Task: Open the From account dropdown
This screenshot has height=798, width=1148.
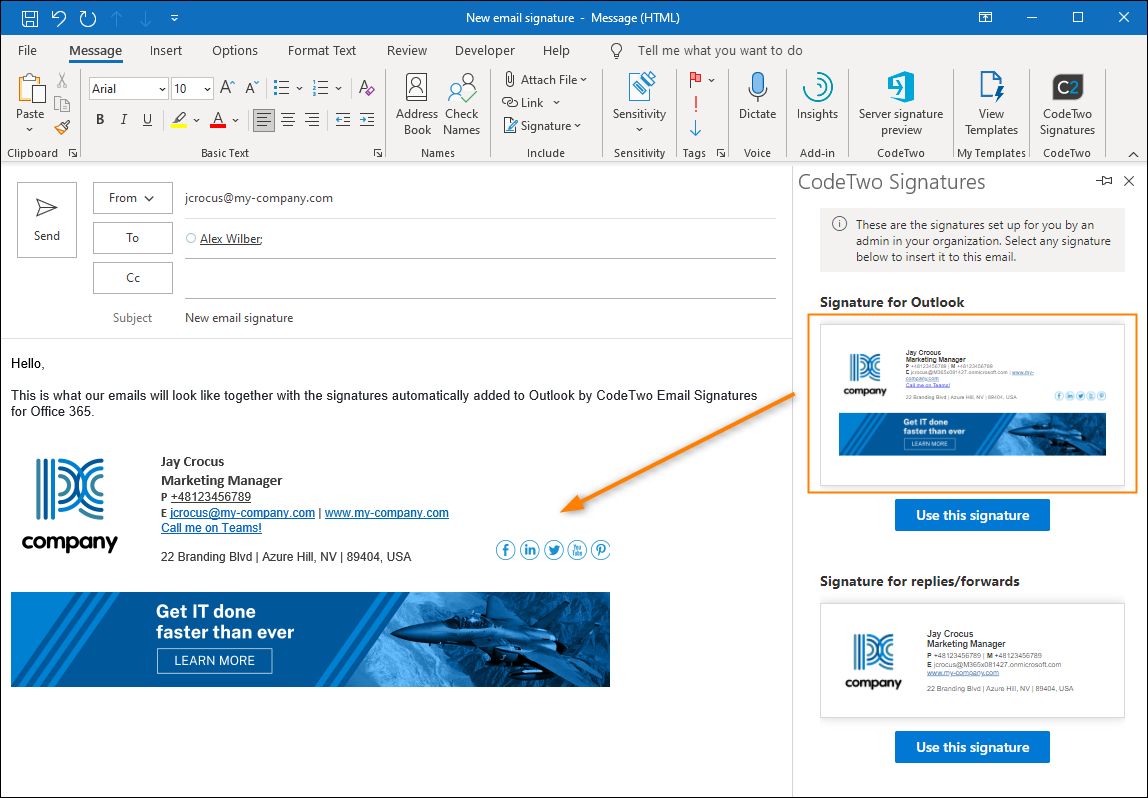Action: coord(132,198)
